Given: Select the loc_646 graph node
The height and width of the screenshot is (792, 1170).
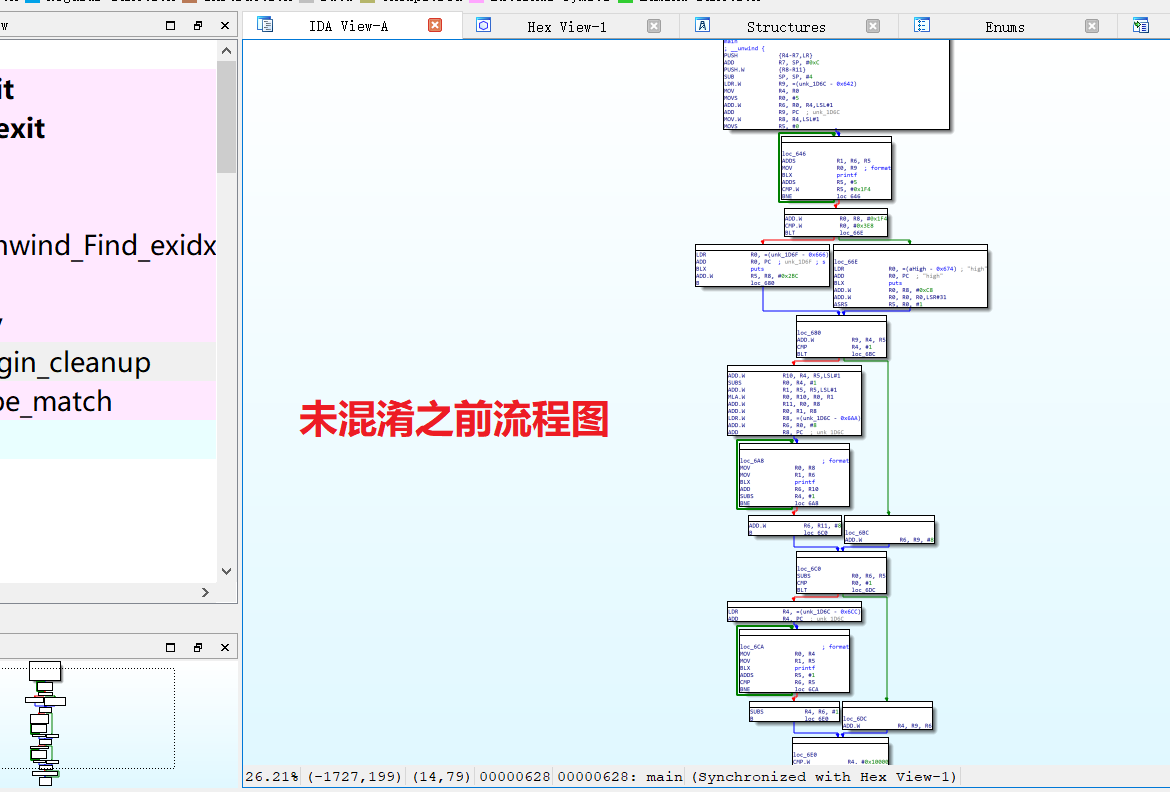Looking at the screenshot, I should [x=836, y=169].
